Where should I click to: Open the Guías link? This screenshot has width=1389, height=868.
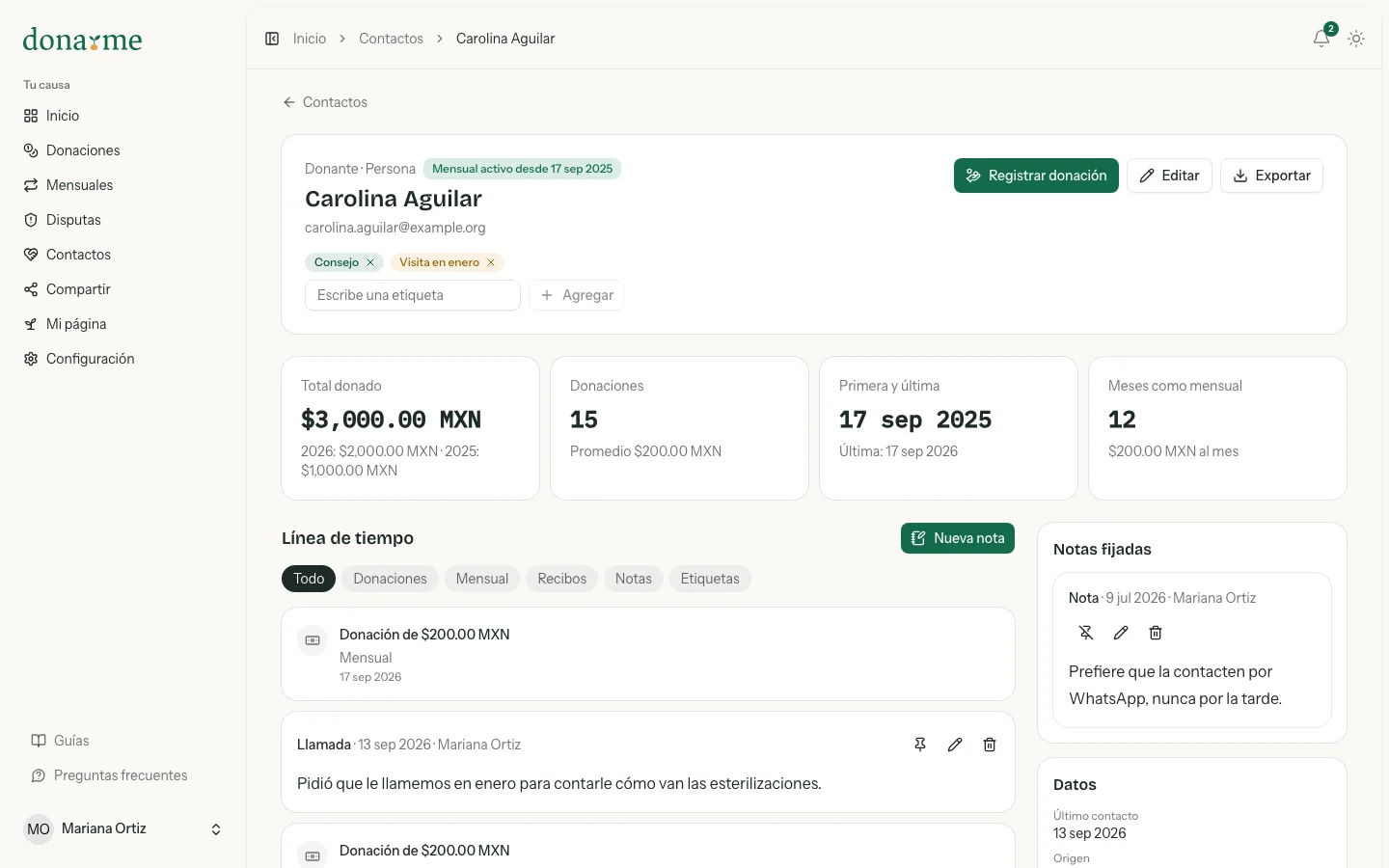click(x=60, y=741)
